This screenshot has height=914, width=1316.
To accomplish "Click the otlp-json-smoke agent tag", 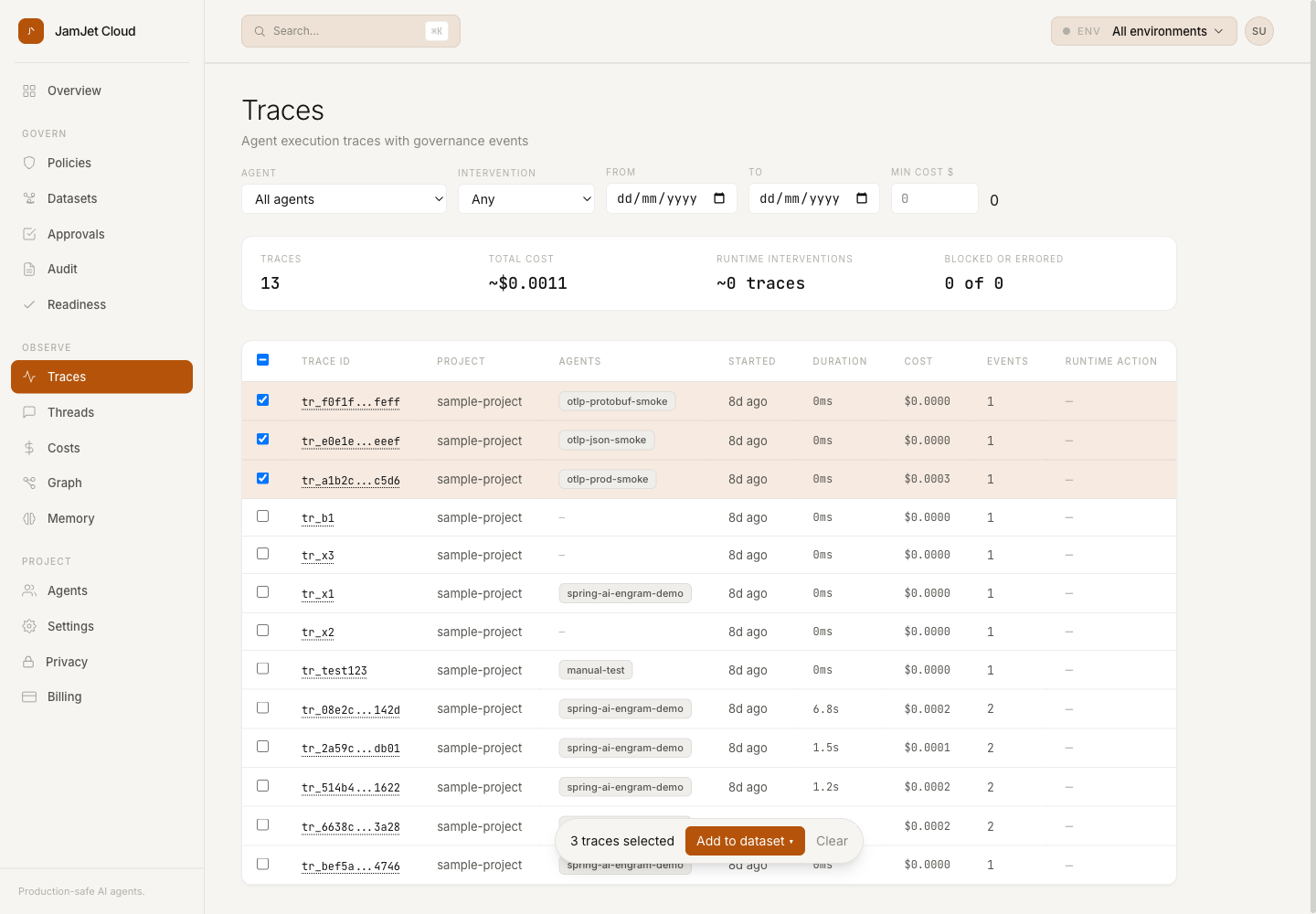I will [x=607, y=440].
